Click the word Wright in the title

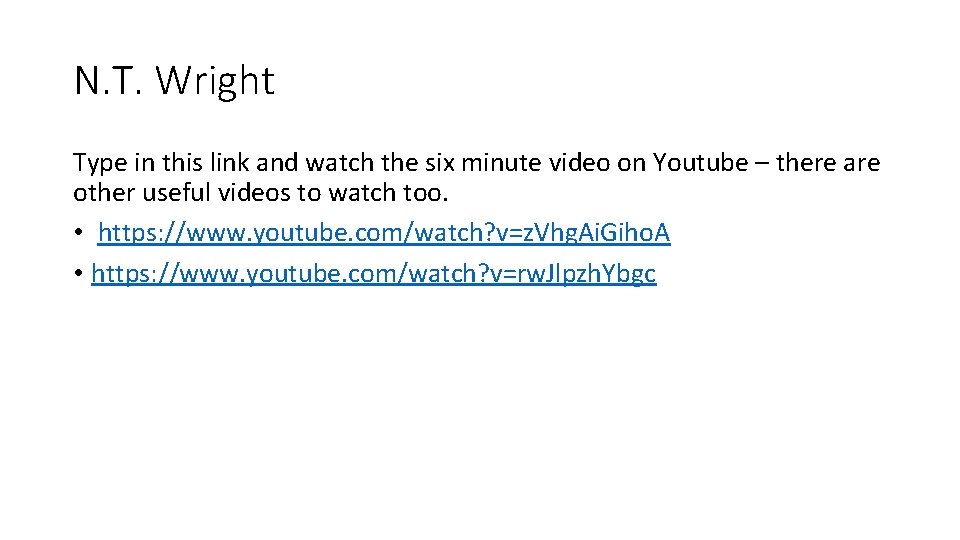(x=215, y=81)
